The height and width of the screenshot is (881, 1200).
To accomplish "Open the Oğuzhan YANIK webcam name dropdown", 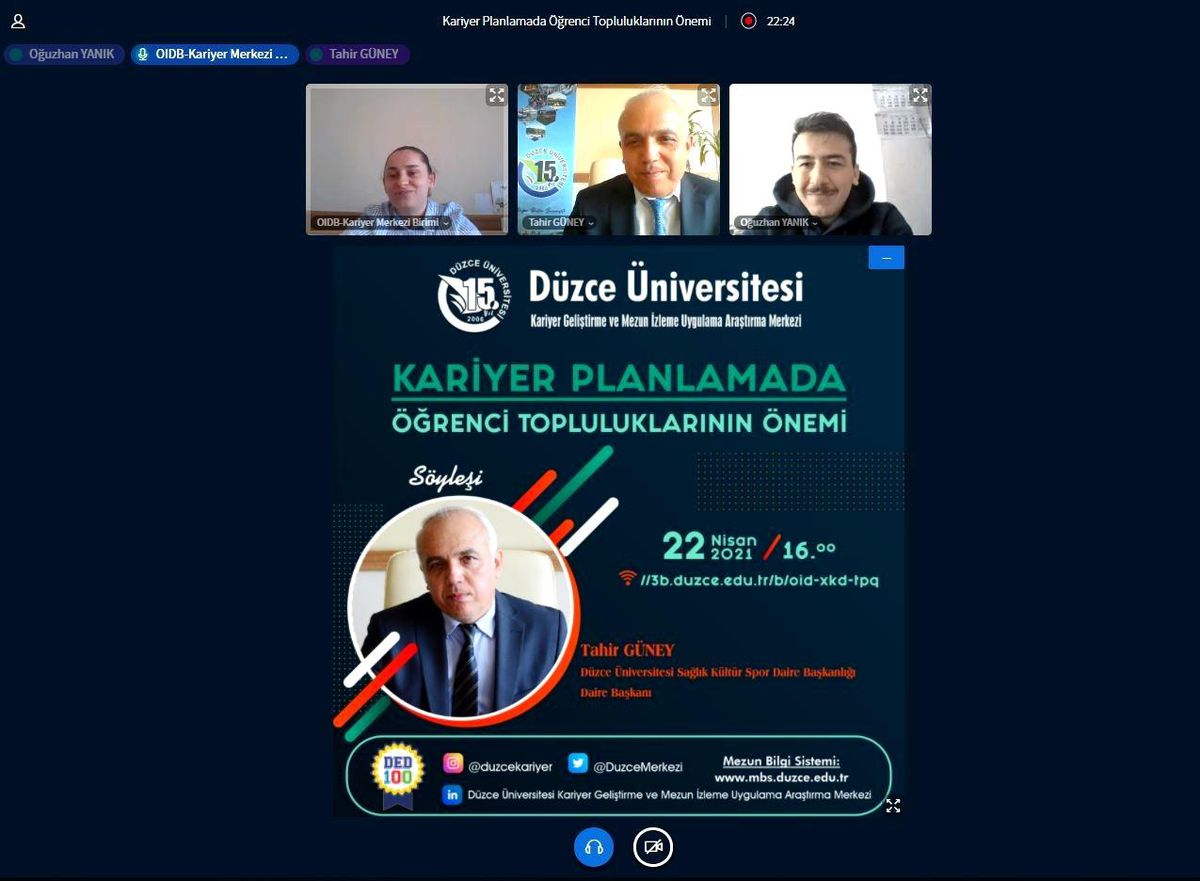I will point(778,222).
